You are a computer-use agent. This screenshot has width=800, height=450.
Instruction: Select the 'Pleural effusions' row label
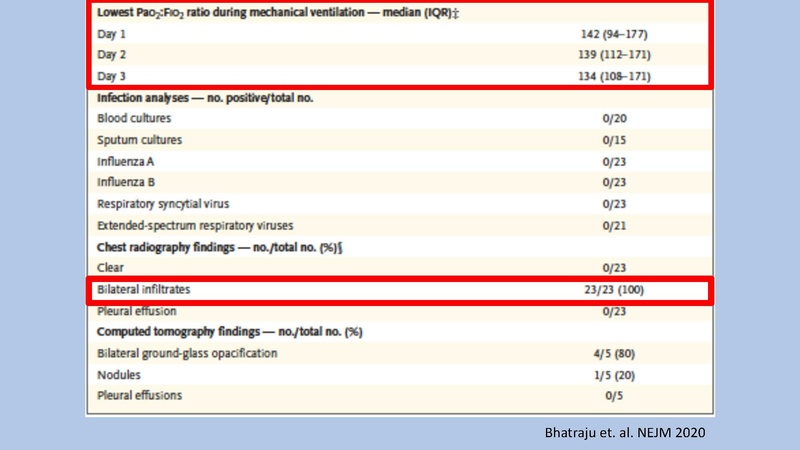139,395
